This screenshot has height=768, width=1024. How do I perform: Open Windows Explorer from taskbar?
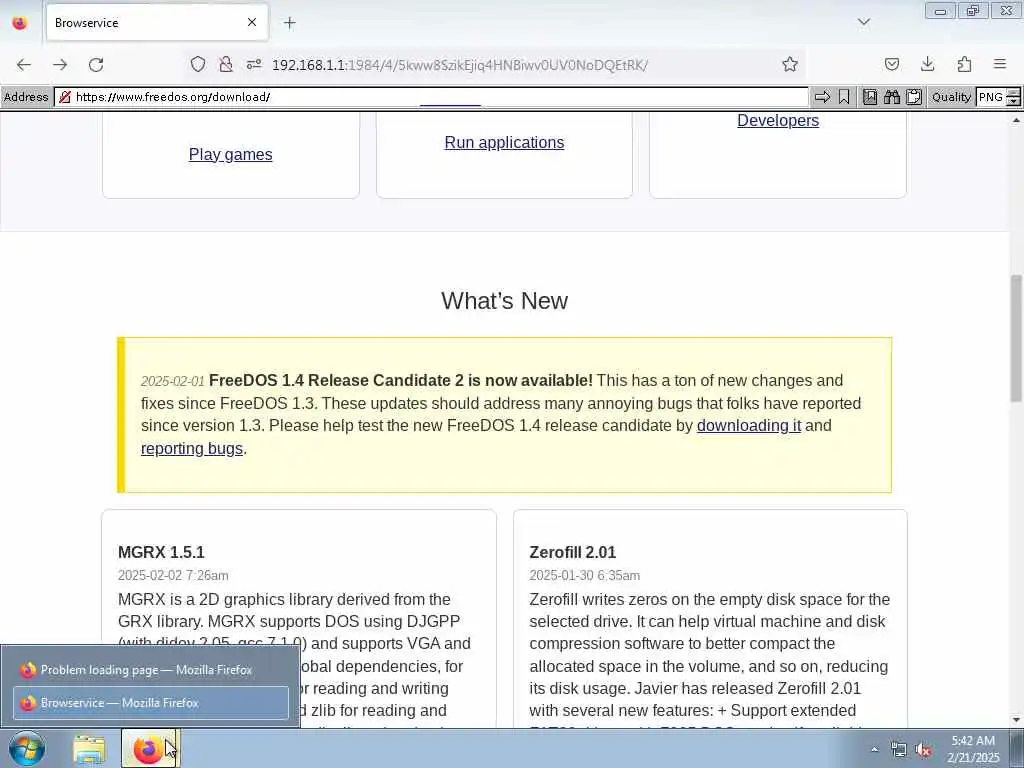tap(89, 749)
